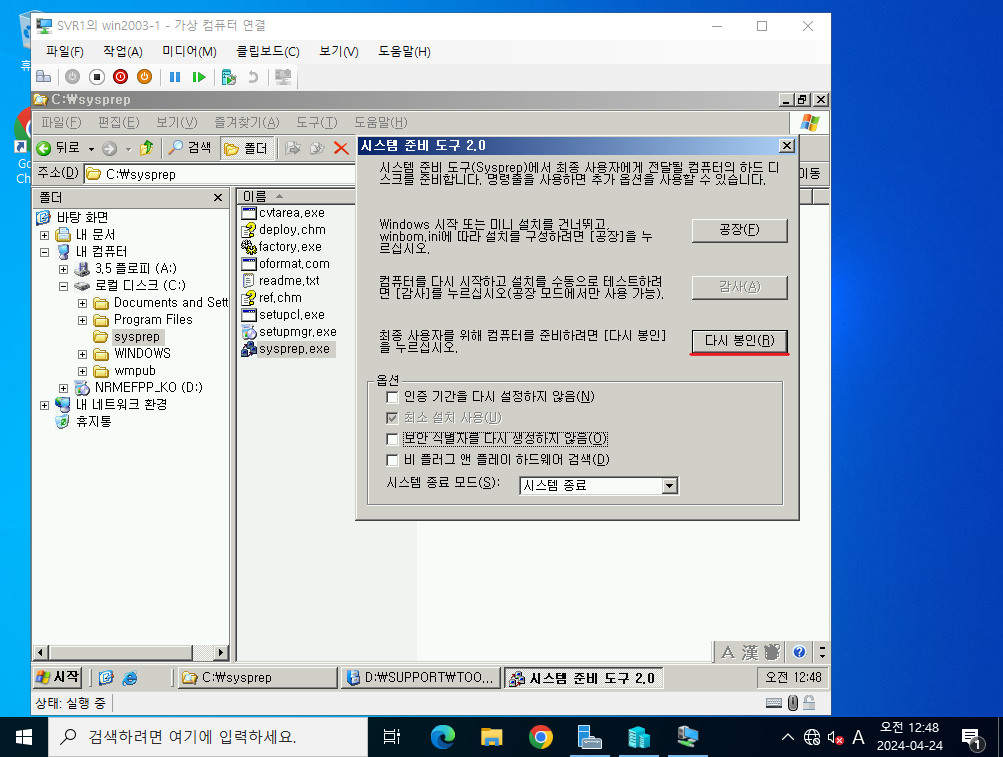Click the Copy To folder toolbar icon
Image resolution: width=1003 pixels, height=757 pixels.
point(317,148)
